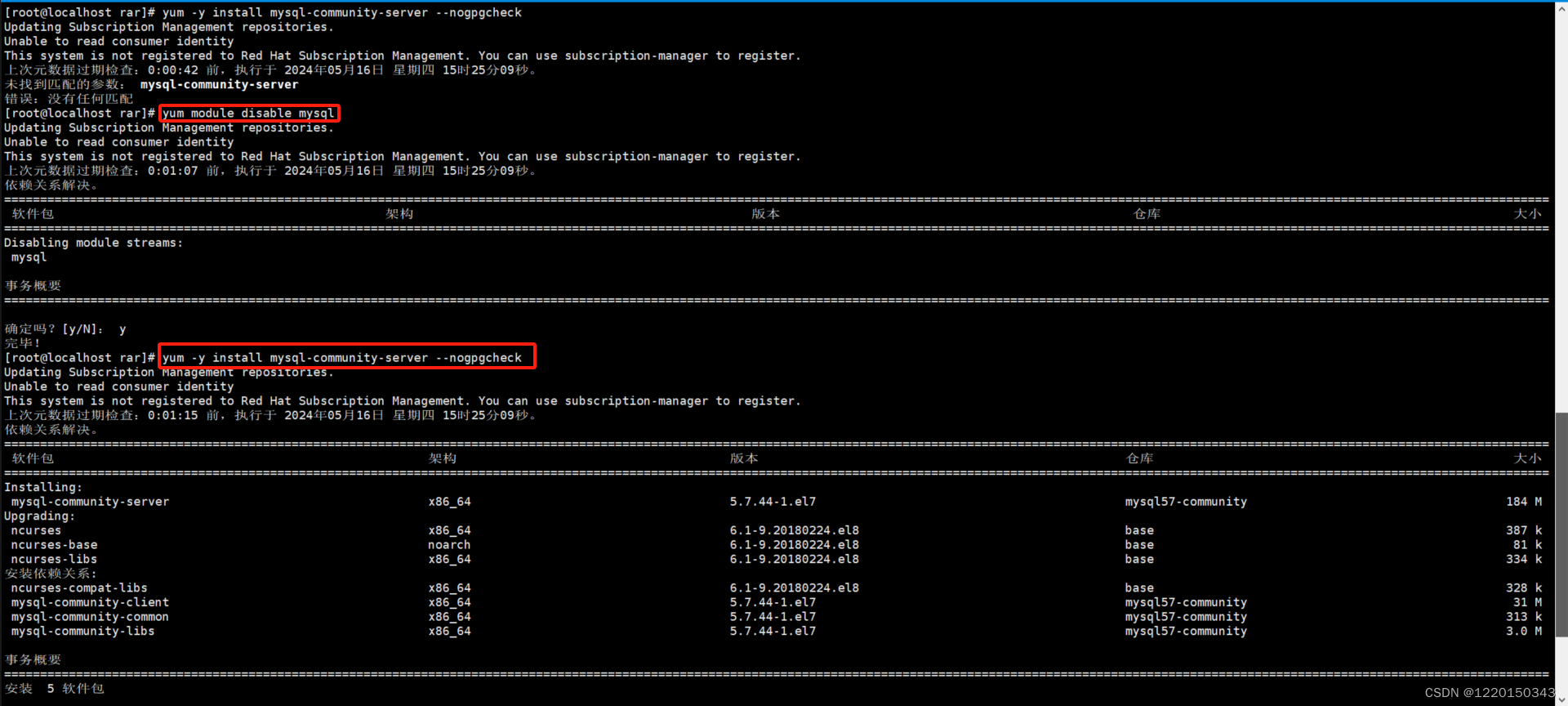Viewport: 1568px width, 706px height.
Task: Click the vertical scrollbar thumb on the right
Action: click(1561, 524)
